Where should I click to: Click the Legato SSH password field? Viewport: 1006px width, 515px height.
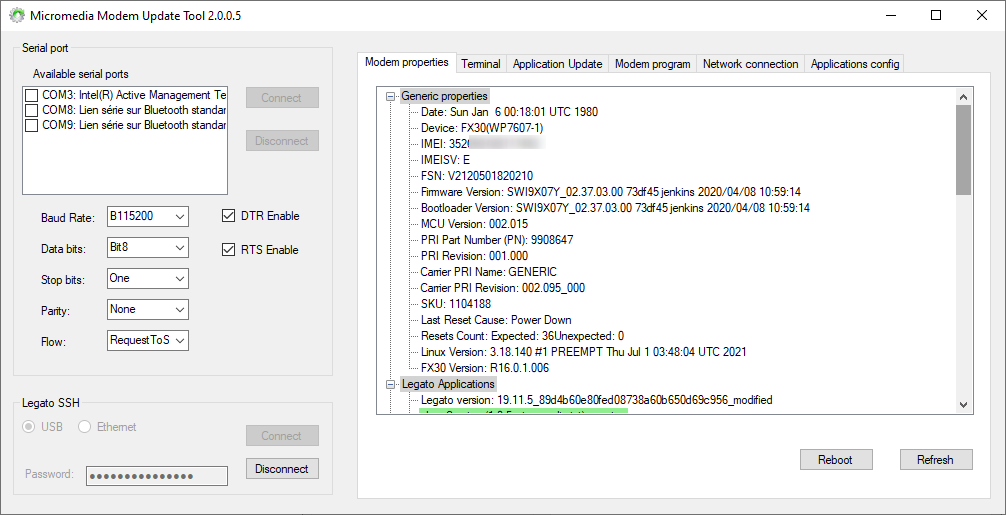pos(157,476)
